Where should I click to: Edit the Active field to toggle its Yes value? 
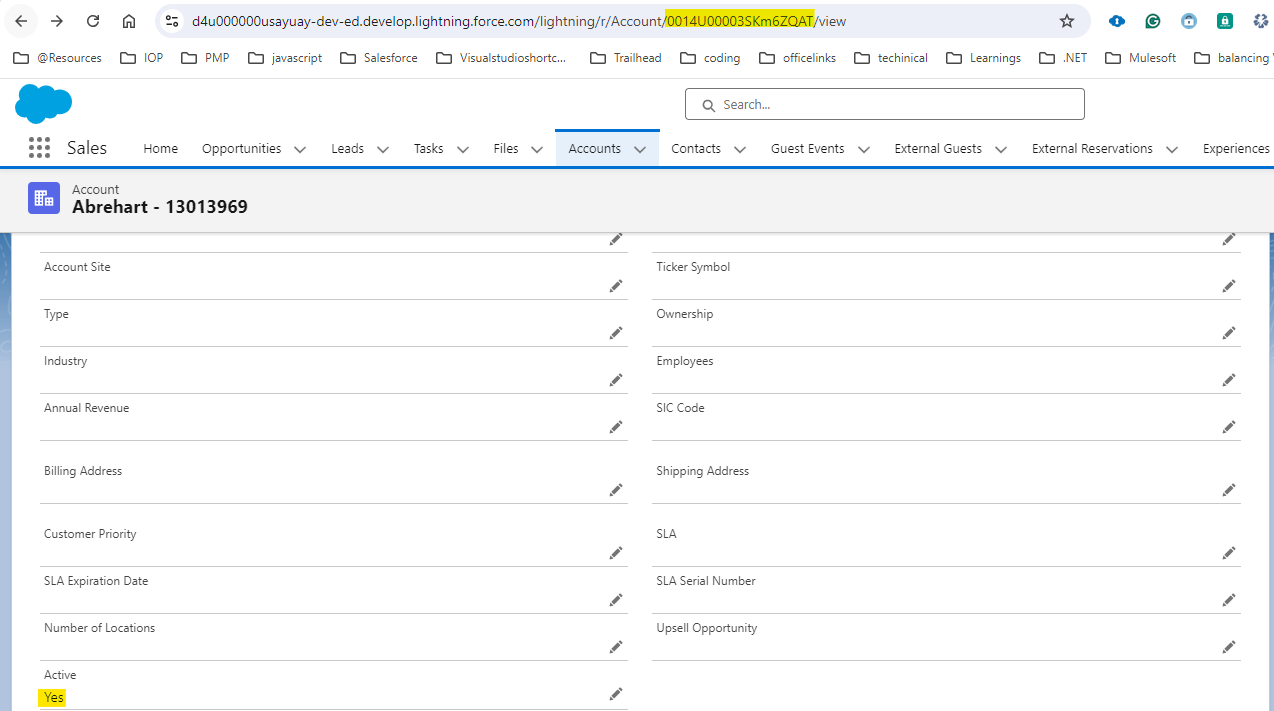click(x=615, y=693)
